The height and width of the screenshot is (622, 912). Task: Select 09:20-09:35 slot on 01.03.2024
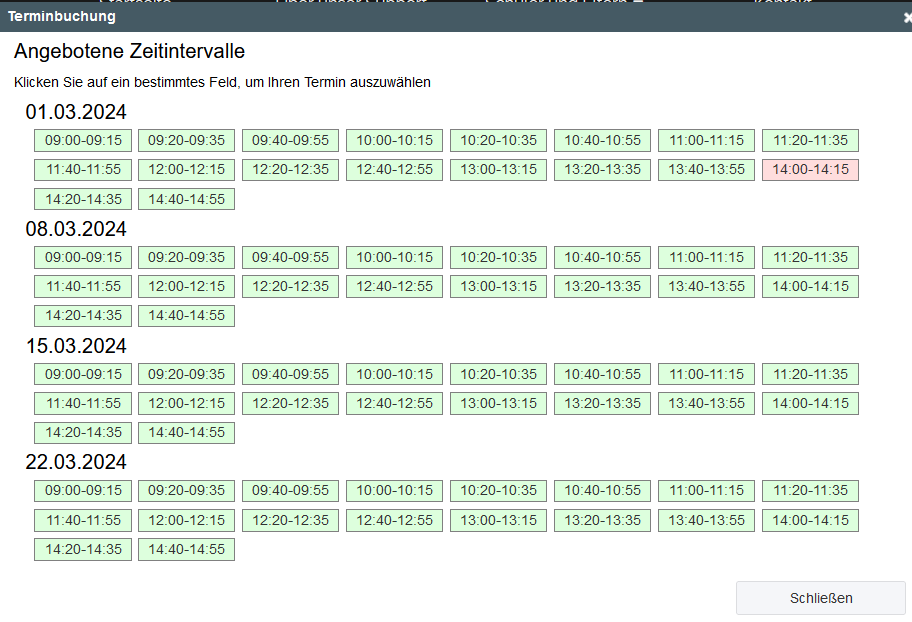click(186, 140)
